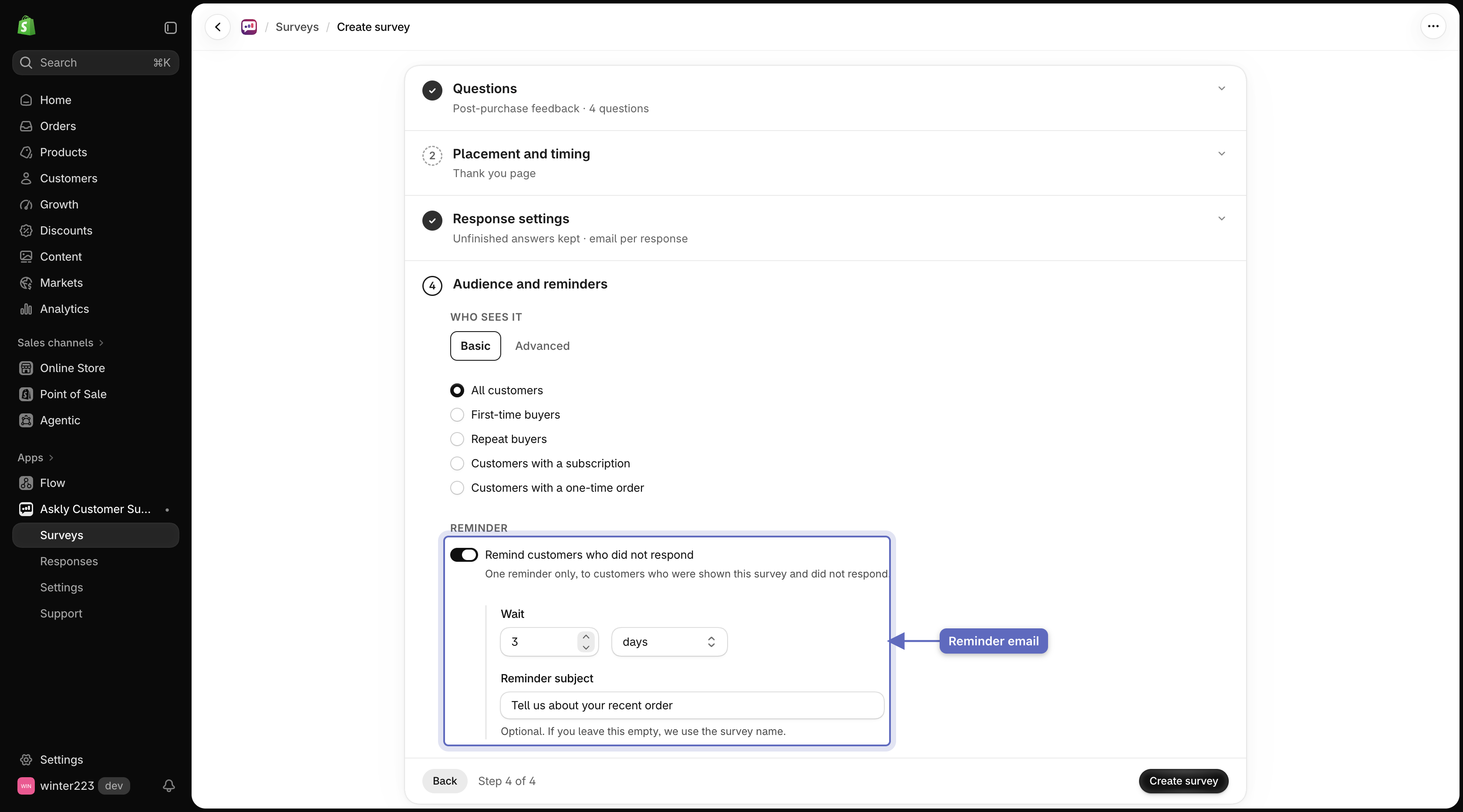This screenshot has height=812, width=1463.
Task: Expand the Apps section in sidebar
Action: tap(35, 457)
